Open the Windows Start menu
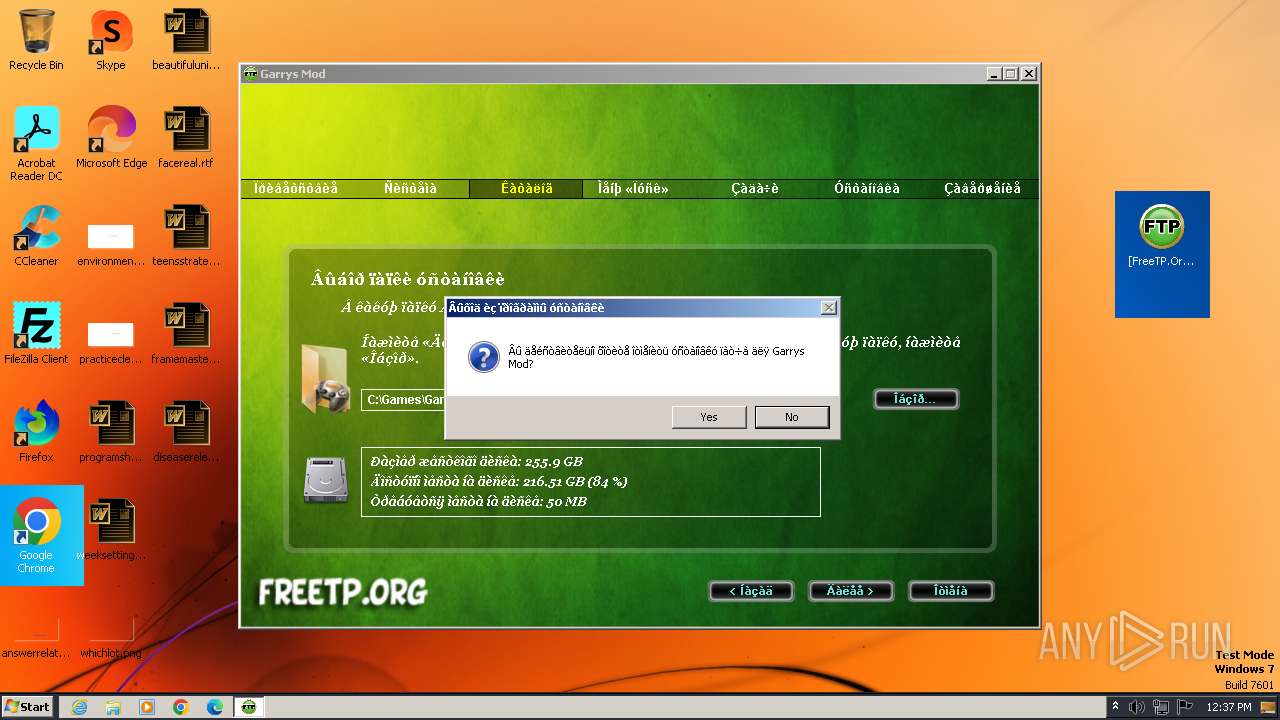 point(28,706)
